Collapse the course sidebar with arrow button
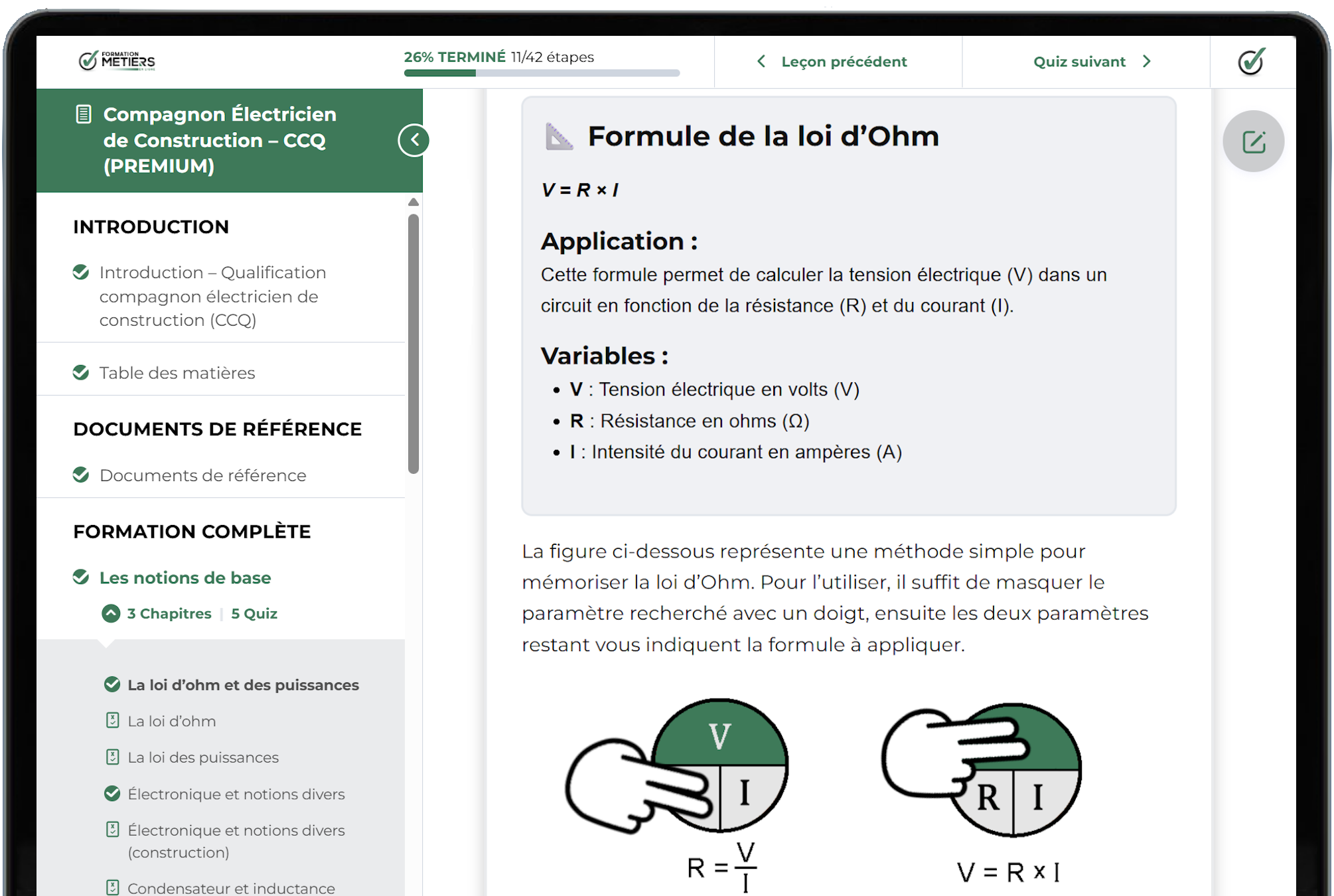 (x=414, y=140)
